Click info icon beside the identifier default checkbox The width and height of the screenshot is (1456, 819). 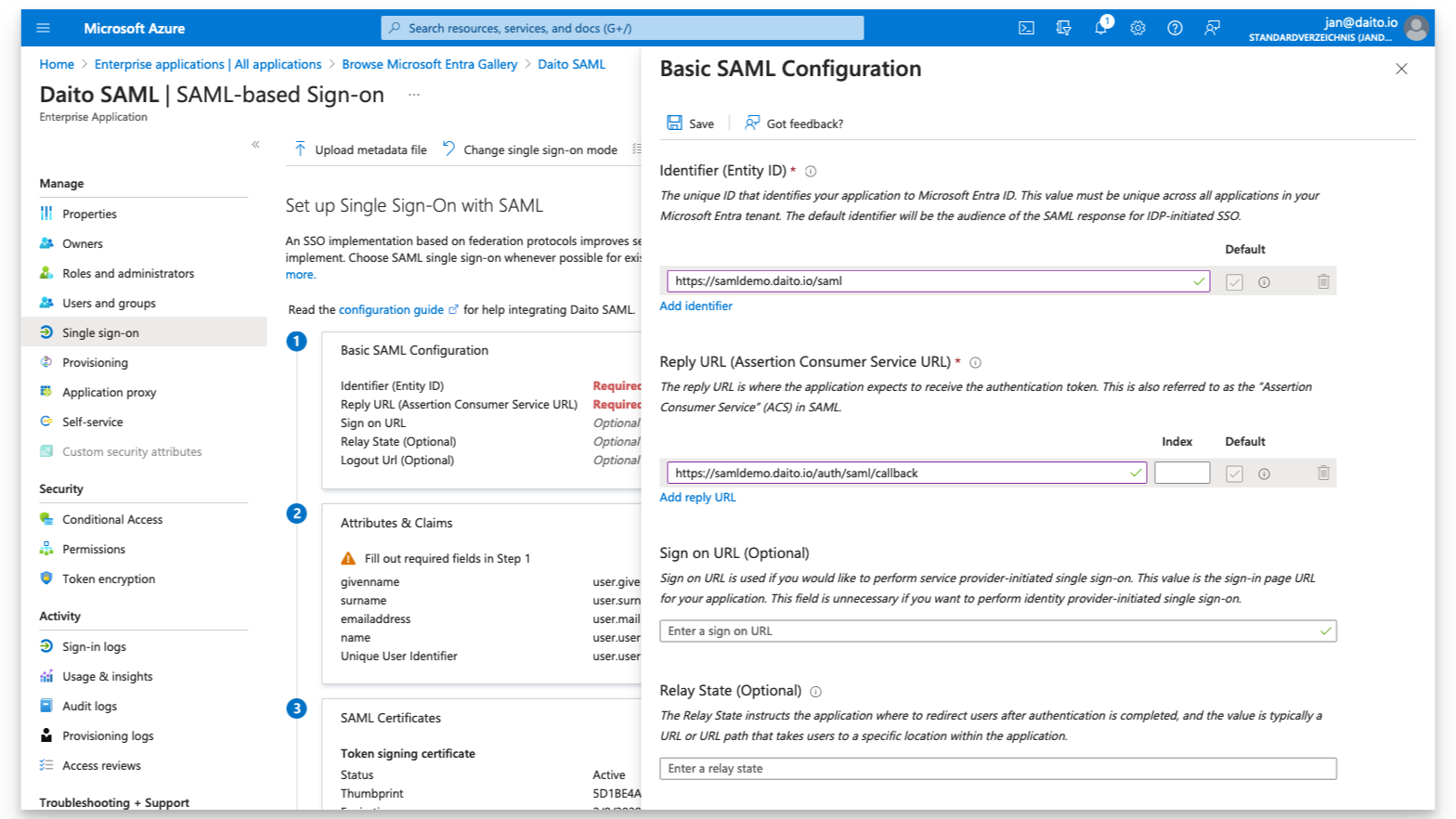(x=1264, y=282)
